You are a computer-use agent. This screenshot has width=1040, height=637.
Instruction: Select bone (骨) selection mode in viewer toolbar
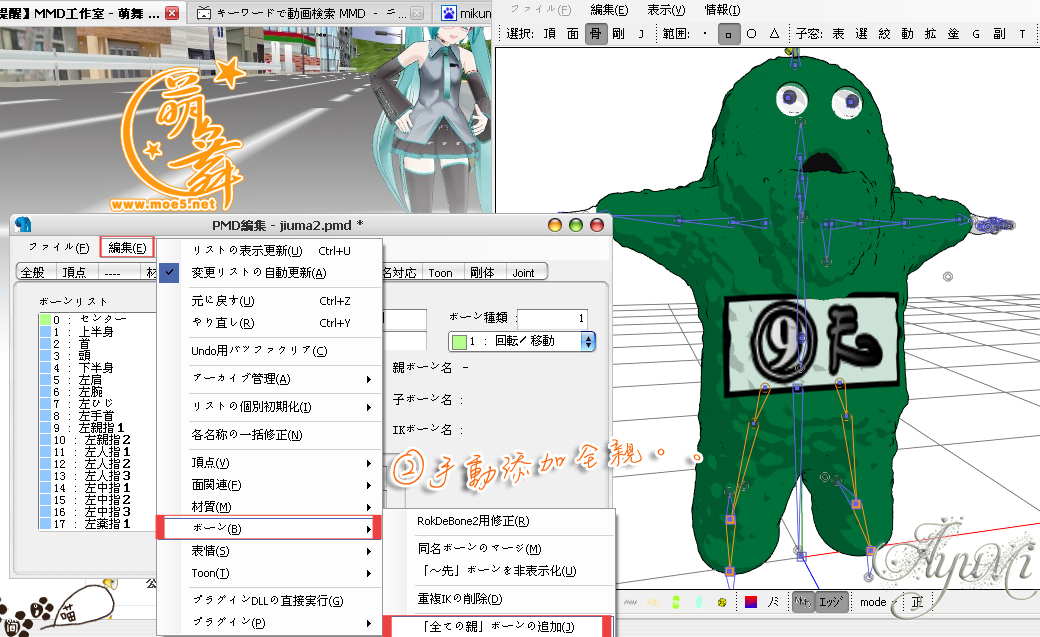coord(596,33)
